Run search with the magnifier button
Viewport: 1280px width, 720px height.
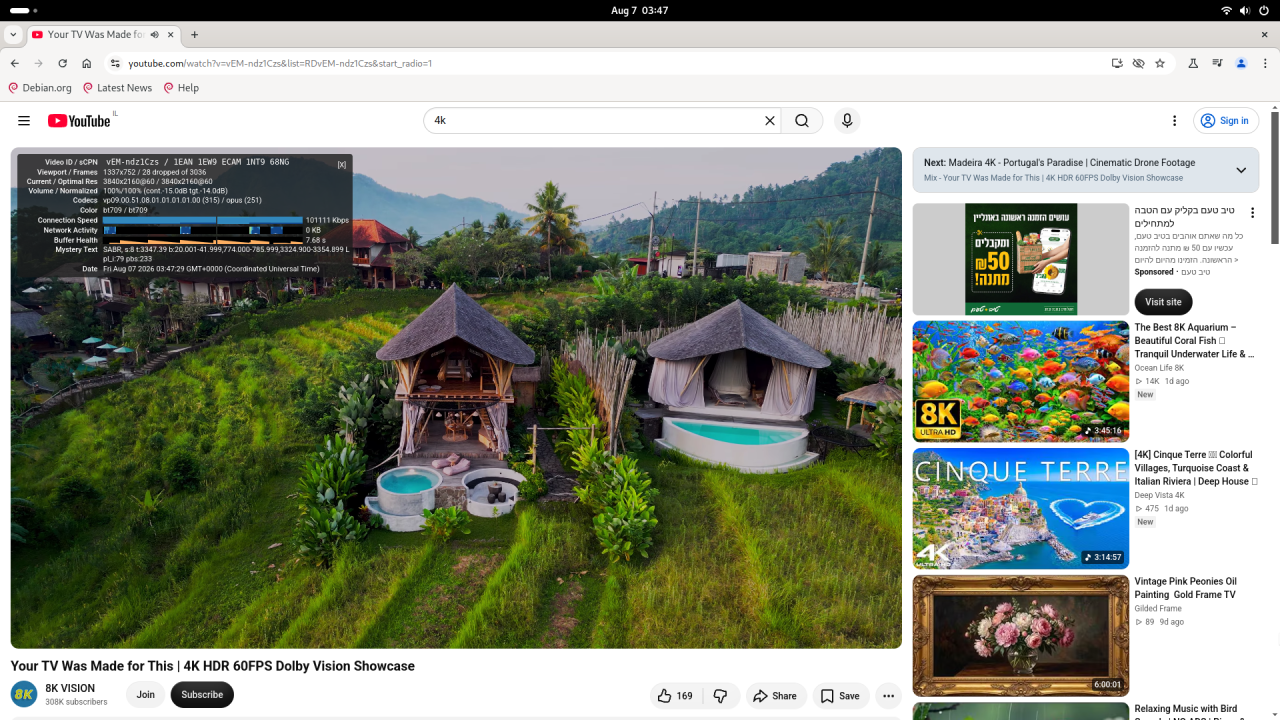point(802,121)
